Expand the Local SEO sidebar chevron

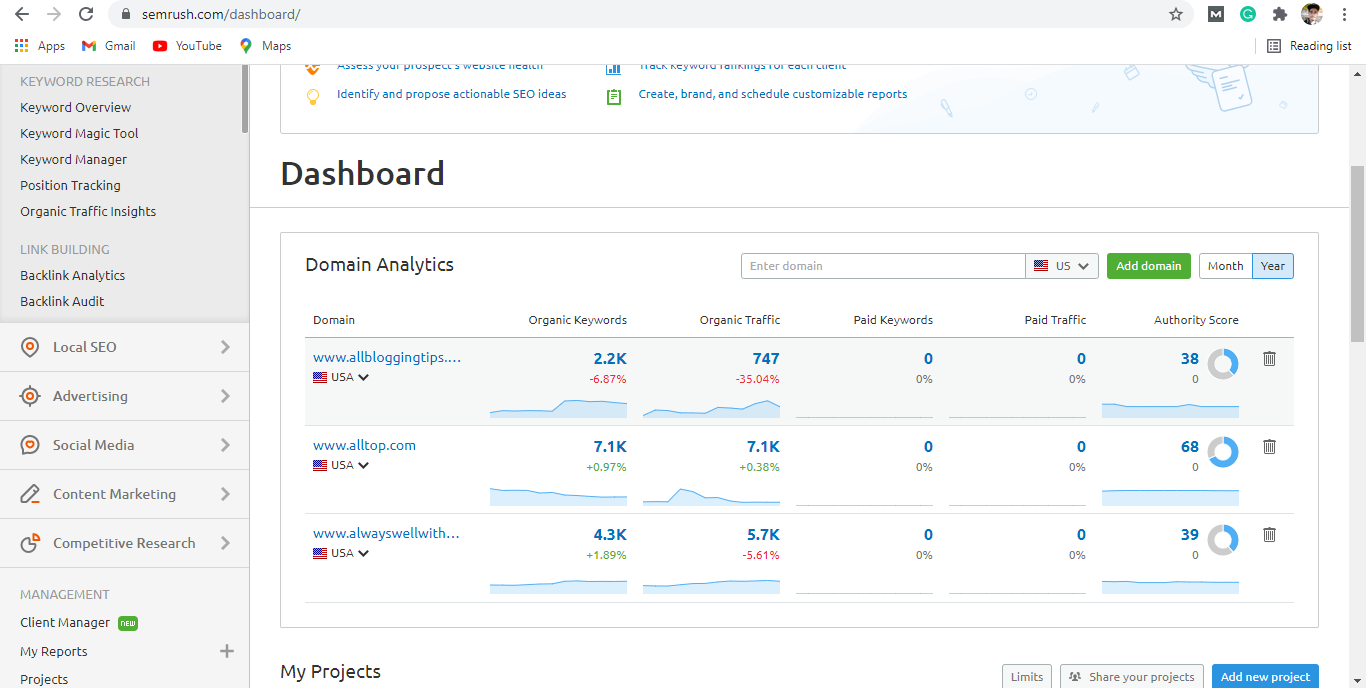pyautogui.click(x=227, y=347)
